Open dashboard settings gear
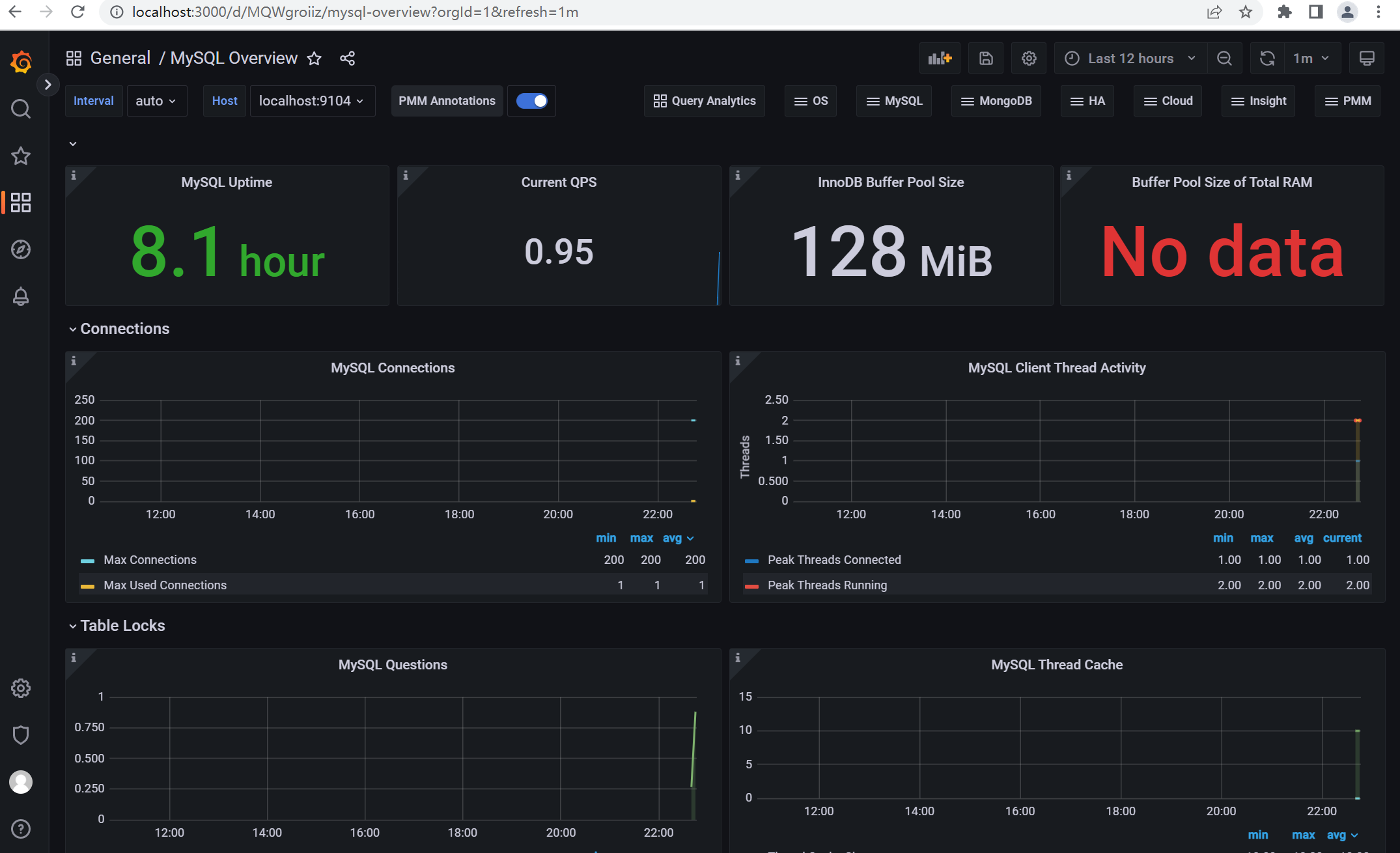The image size is (1400, 853). [x=1029, y=59]
